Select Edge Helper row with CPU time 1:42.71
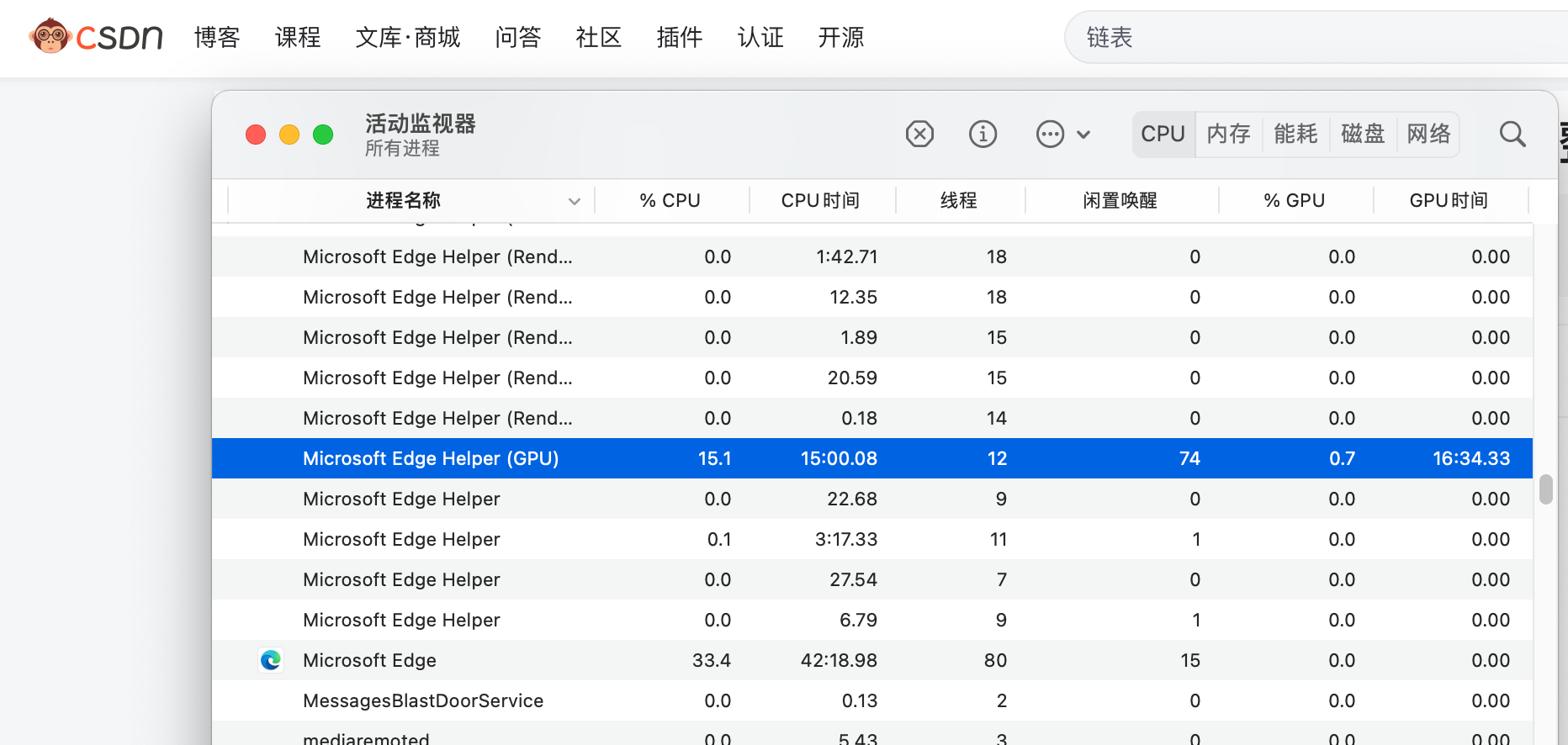The height and width of the screenshot is (745, 1568). coord(872,256)
